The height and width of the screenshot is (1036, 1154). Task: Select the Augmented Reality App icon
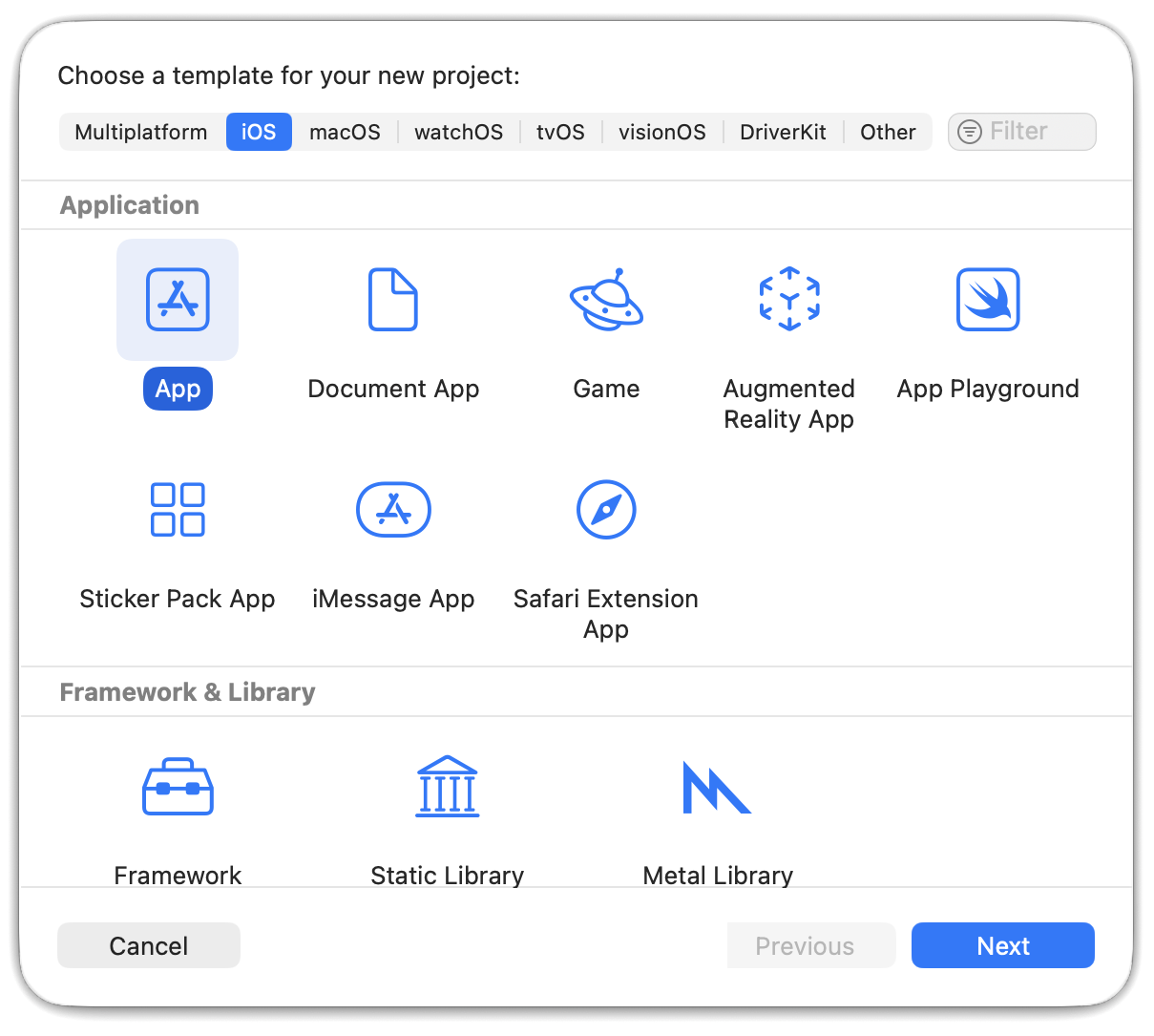click(x=788, y=300)
